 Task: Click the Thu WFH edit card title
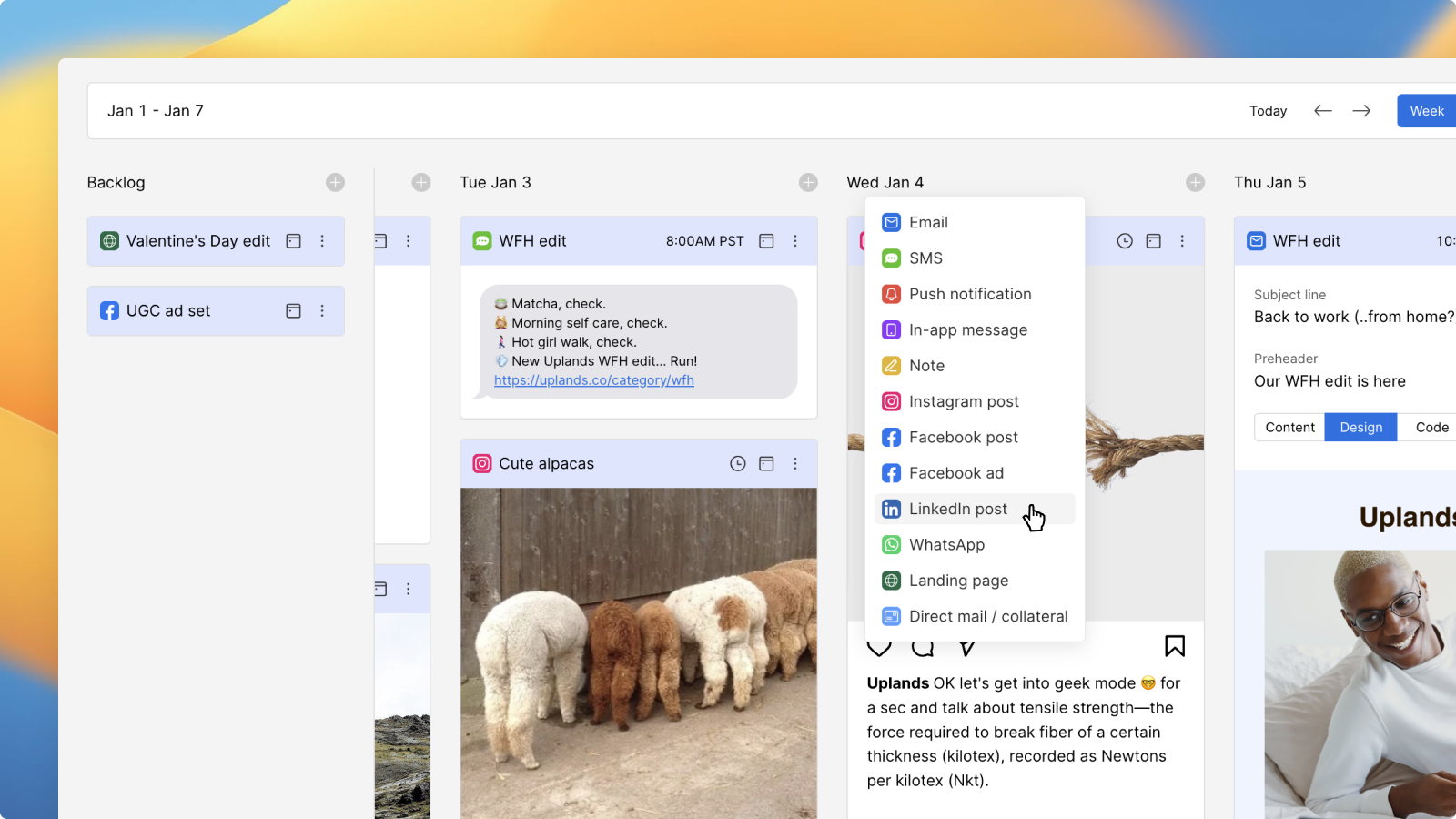click(x=1307, y=241)
